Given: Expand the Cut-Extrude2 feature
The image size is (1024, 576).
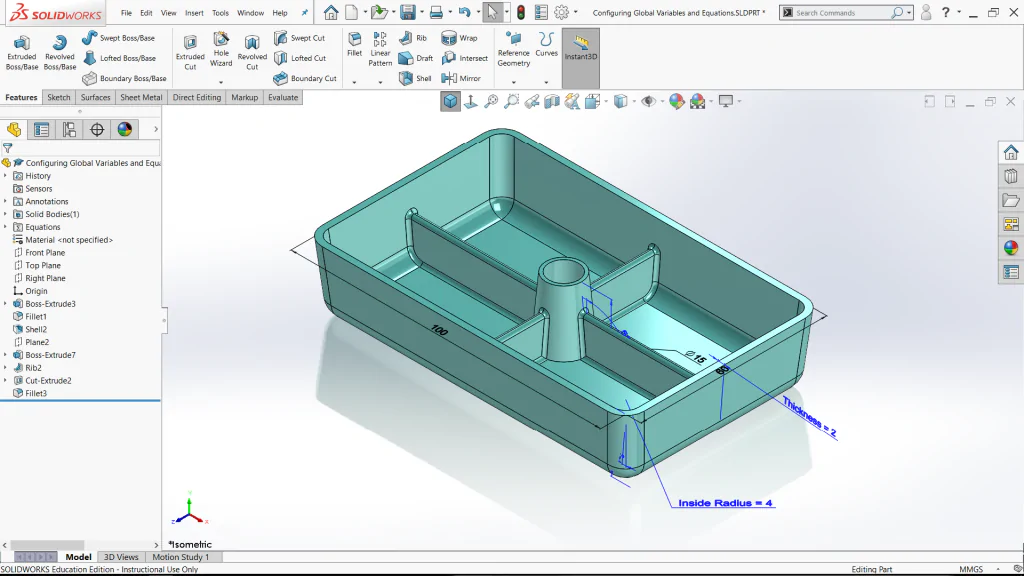Looking at the screenshot, I should [x=6, y=381].
